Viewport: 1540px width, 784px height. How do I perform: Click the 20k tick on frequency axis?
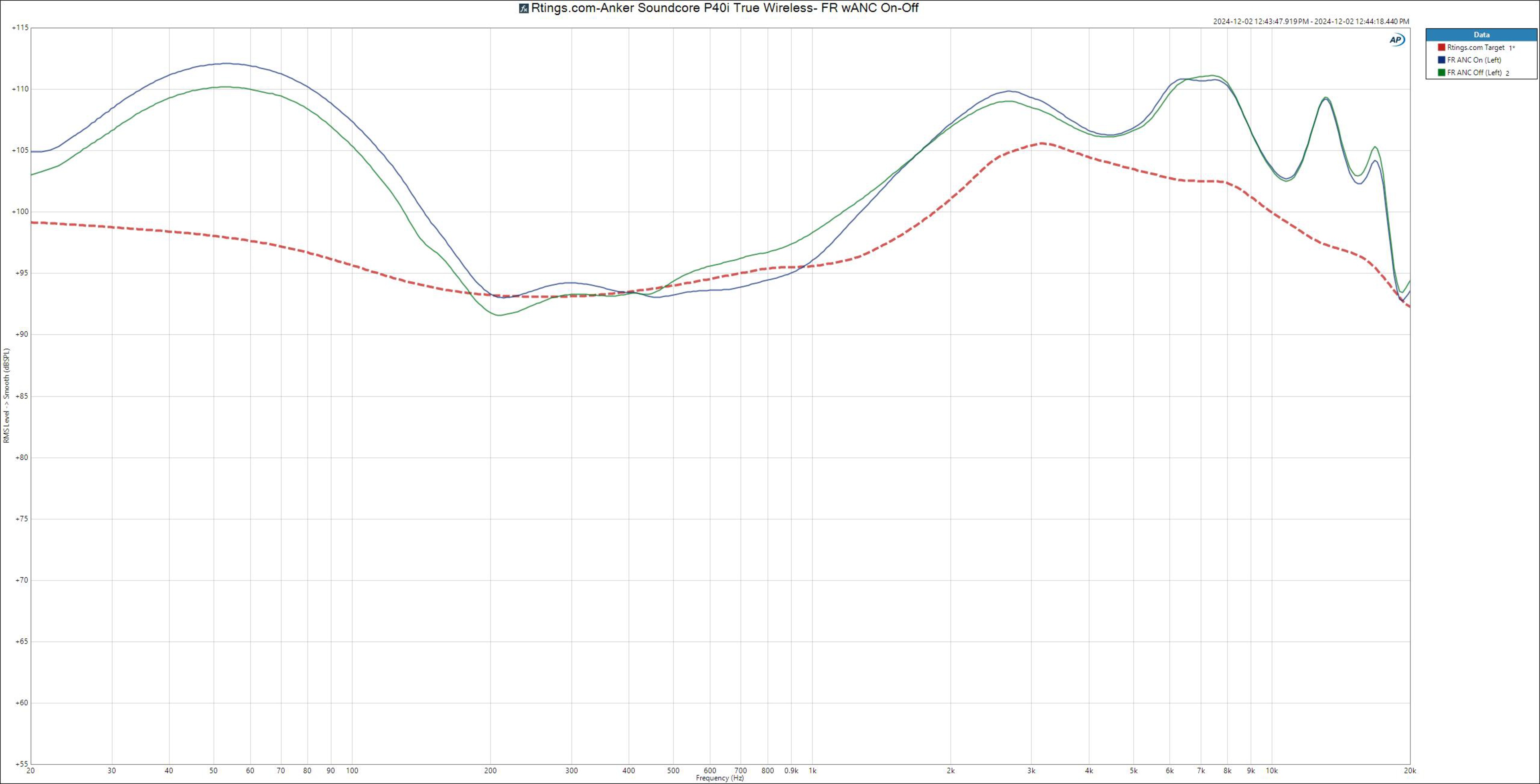[1410, 771]
